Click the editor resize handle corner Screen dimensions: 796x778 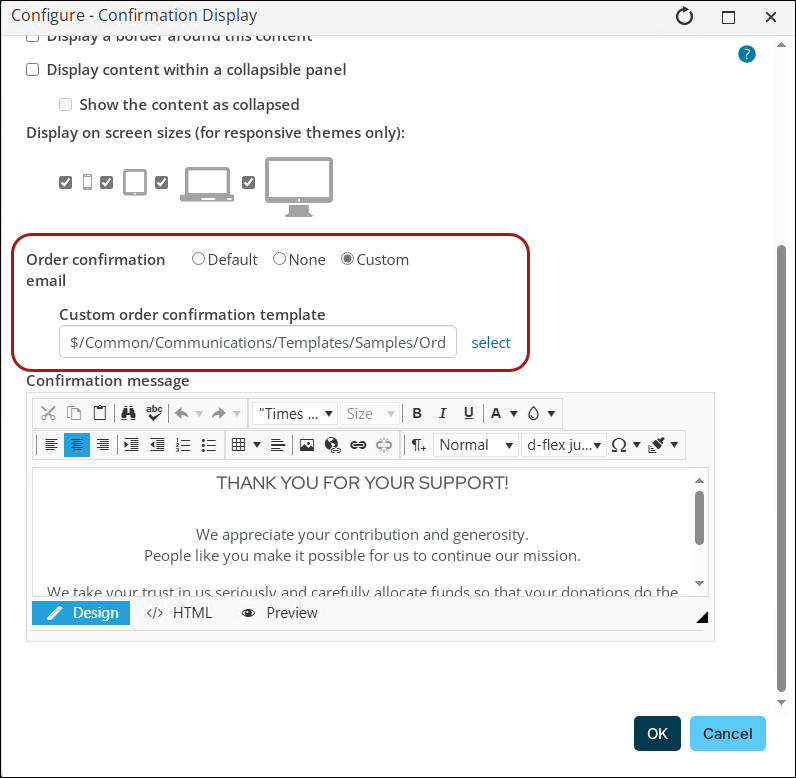click(x=702, y=617)
